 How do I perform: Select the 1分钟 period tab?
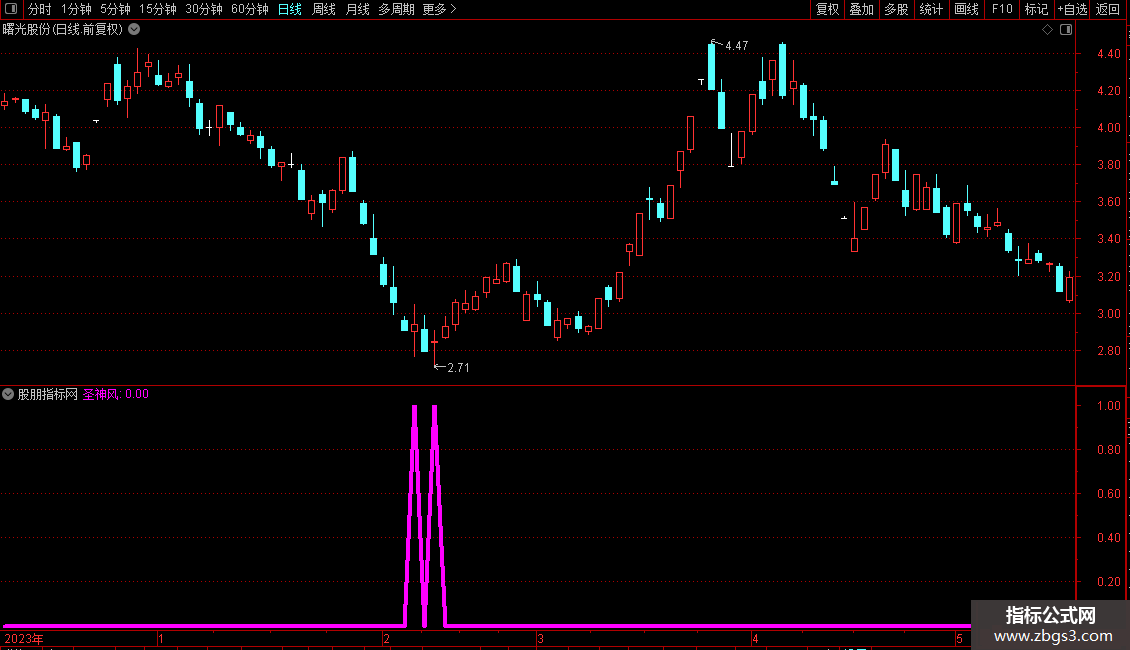(76, 9)
